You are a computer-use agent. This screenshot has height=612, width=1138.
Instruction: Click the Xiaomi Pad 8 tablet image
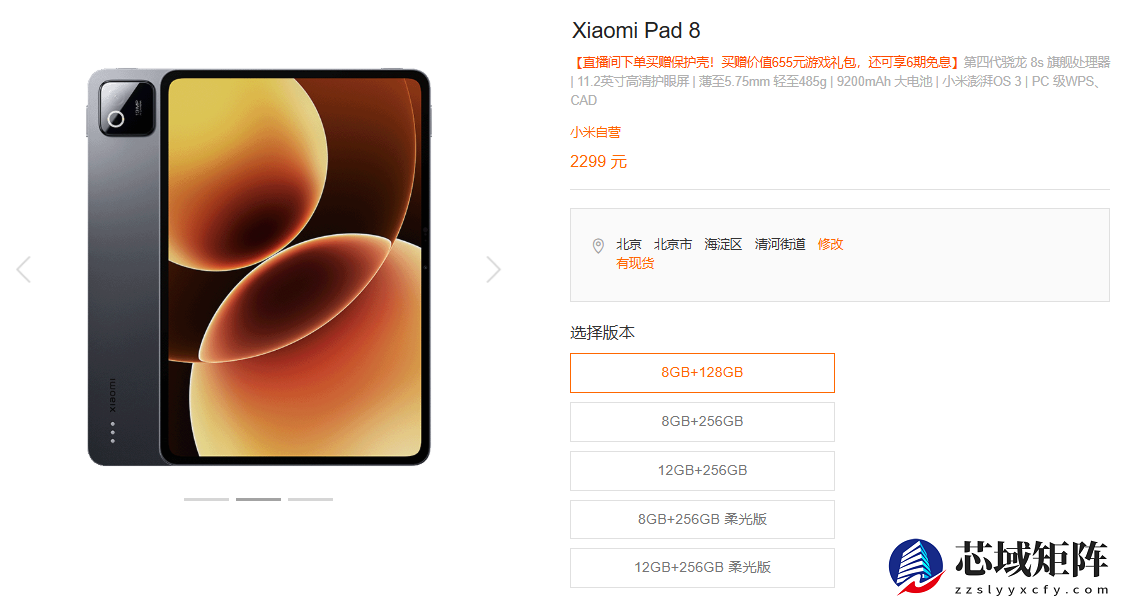(x=259, y=267)
